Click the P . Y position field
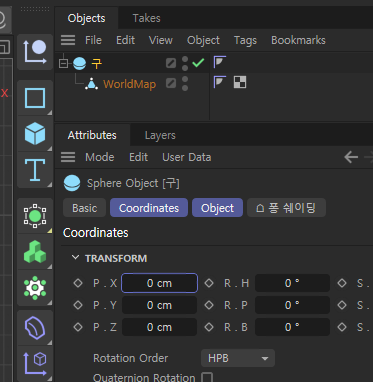This screenshot has height=382, width=373. pyautogui.click(x=160, y=305)
